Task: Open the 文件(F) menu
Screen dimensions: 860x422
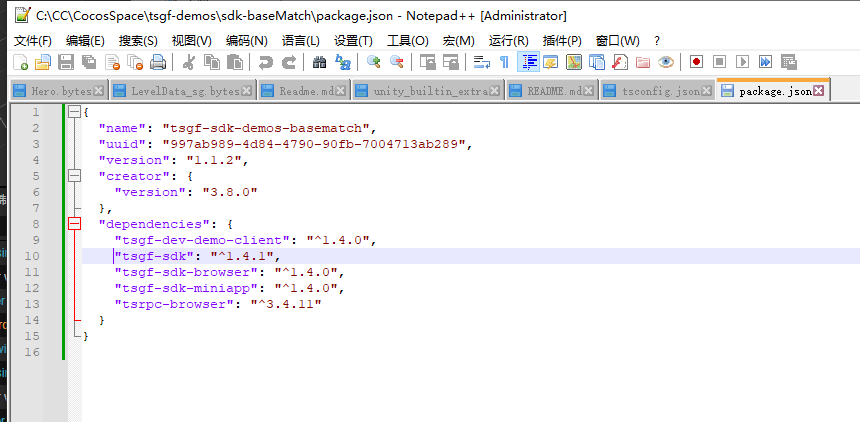Action: pos(32,41)
